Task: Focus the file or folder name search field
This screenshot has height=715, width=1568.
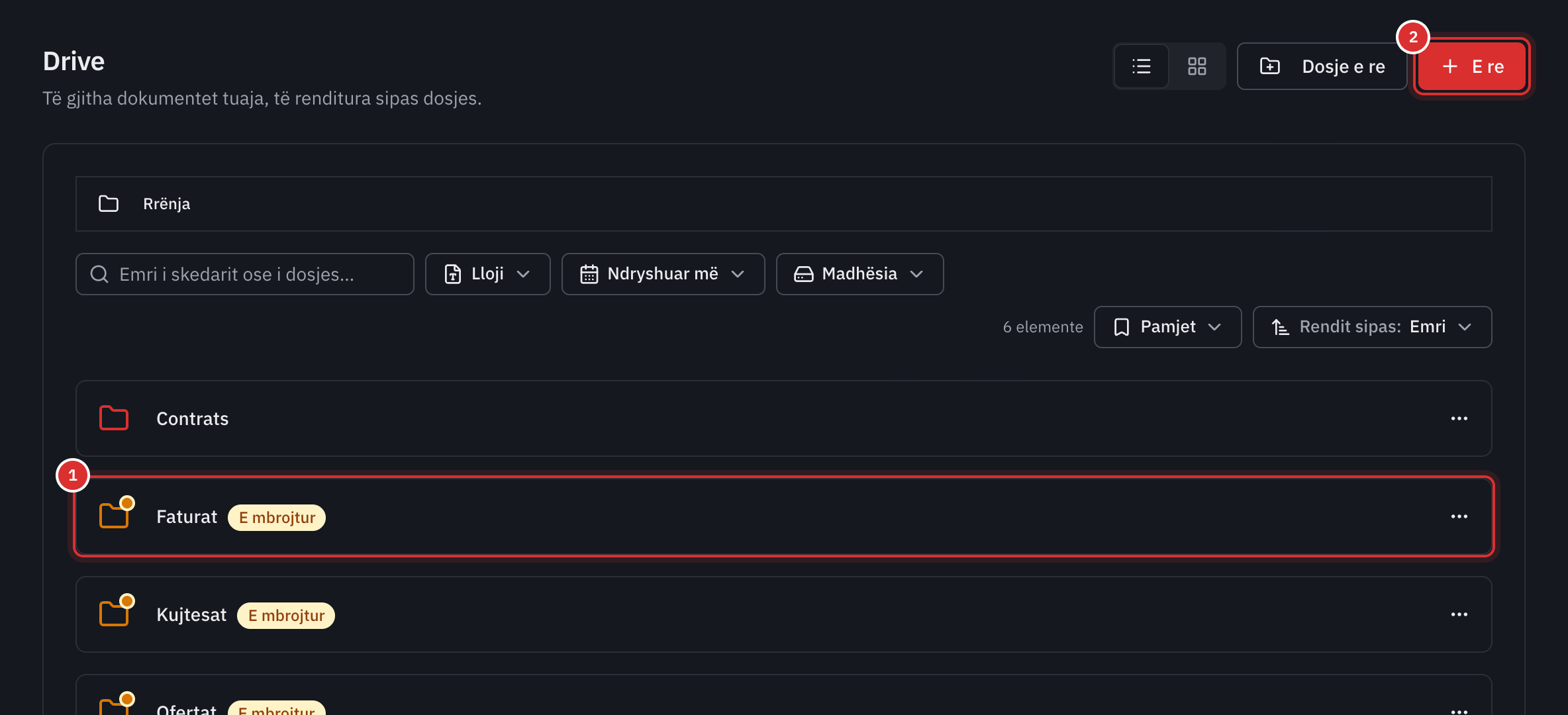Action: (245, 274)
